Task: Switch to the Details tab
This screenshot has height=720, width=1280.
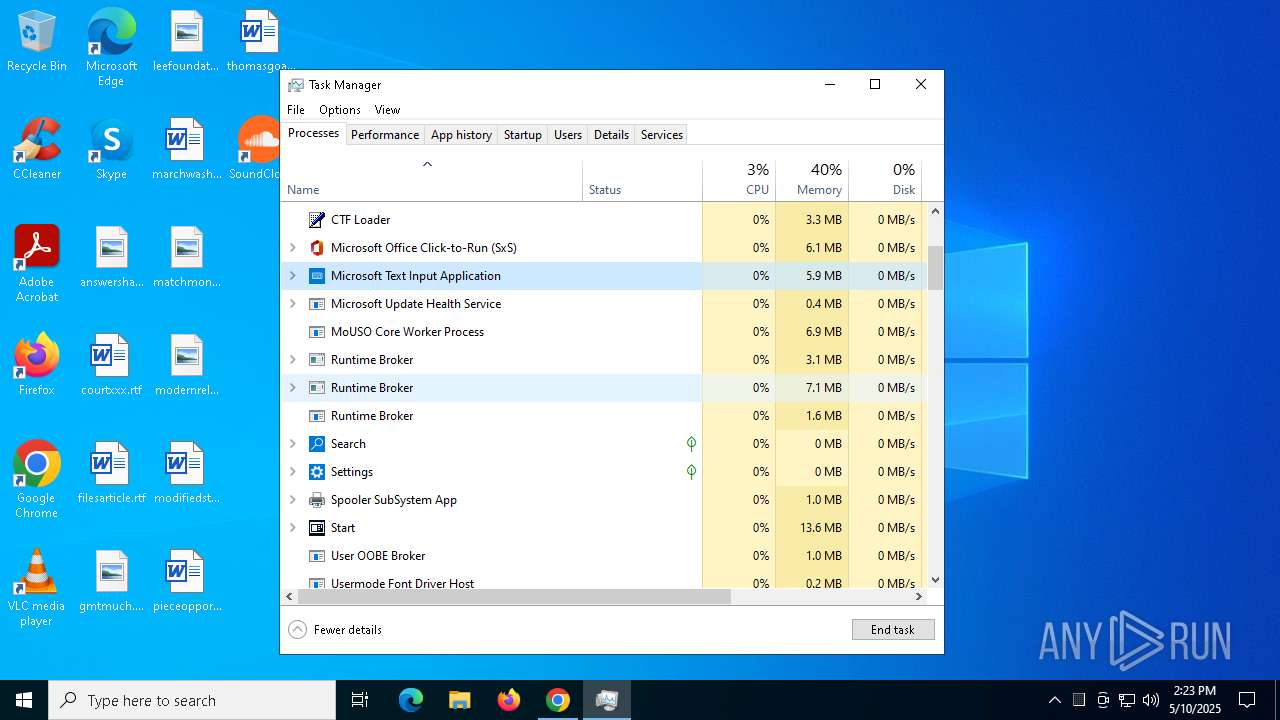Action: coord(611,135)
